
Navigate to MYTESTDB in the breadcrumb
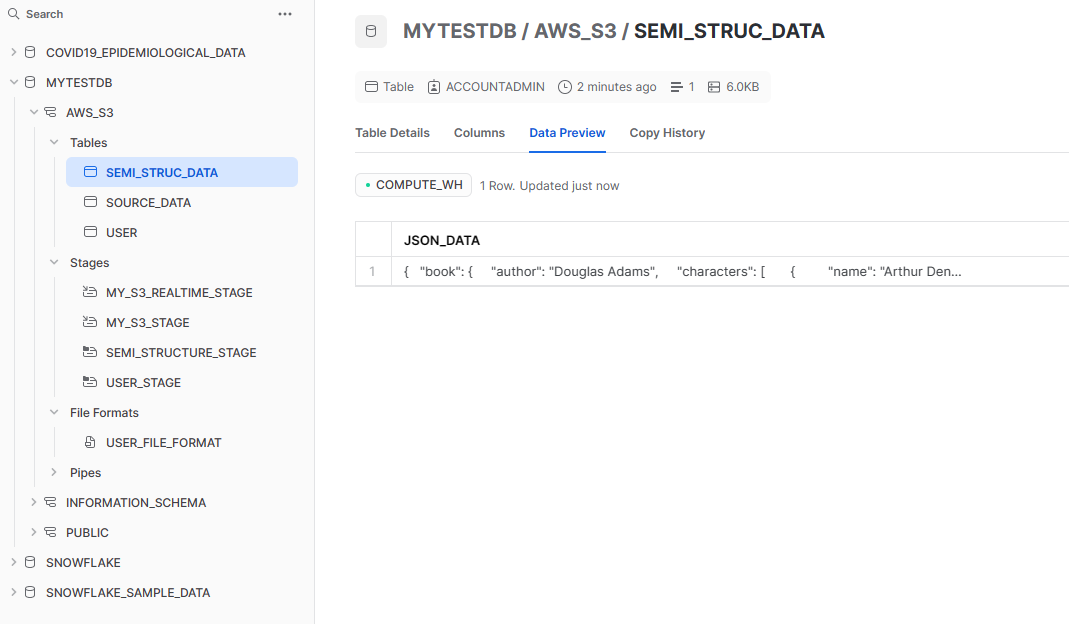tap(458, 31)
